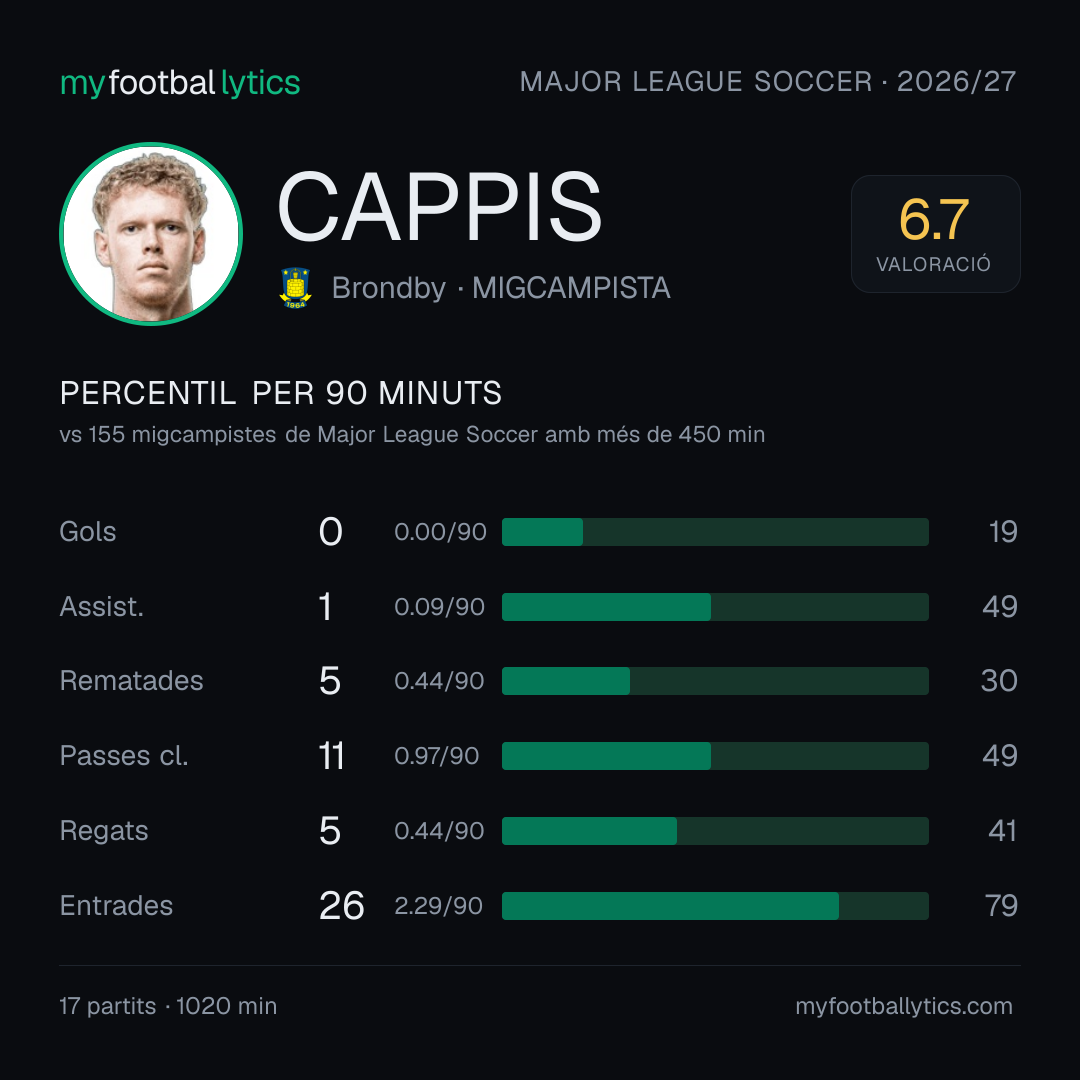Select the Assist. percentile bar

715,607
